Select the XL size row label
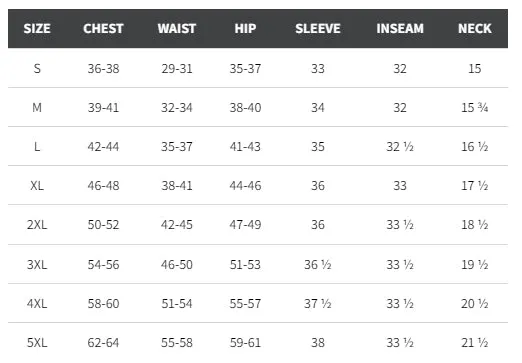The height and width of the screenshot is (363, 522). click(x=37, y=186)
